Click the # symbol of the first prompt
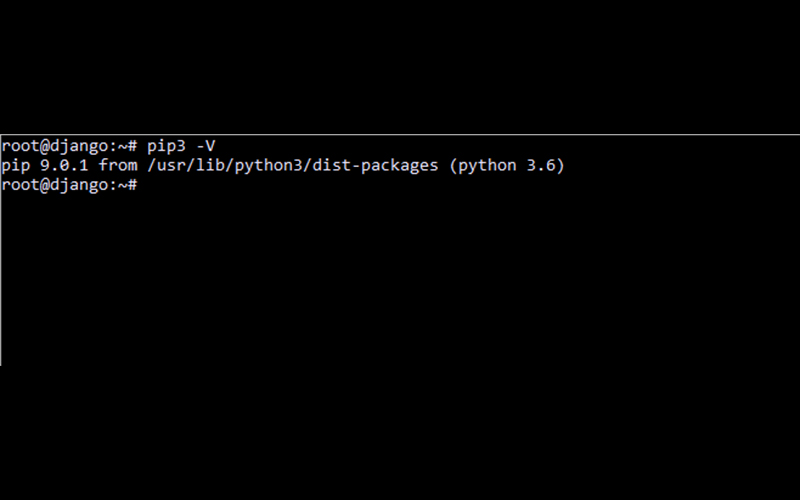The width and height of the screenshot is (800, 500). click(132, 145)
